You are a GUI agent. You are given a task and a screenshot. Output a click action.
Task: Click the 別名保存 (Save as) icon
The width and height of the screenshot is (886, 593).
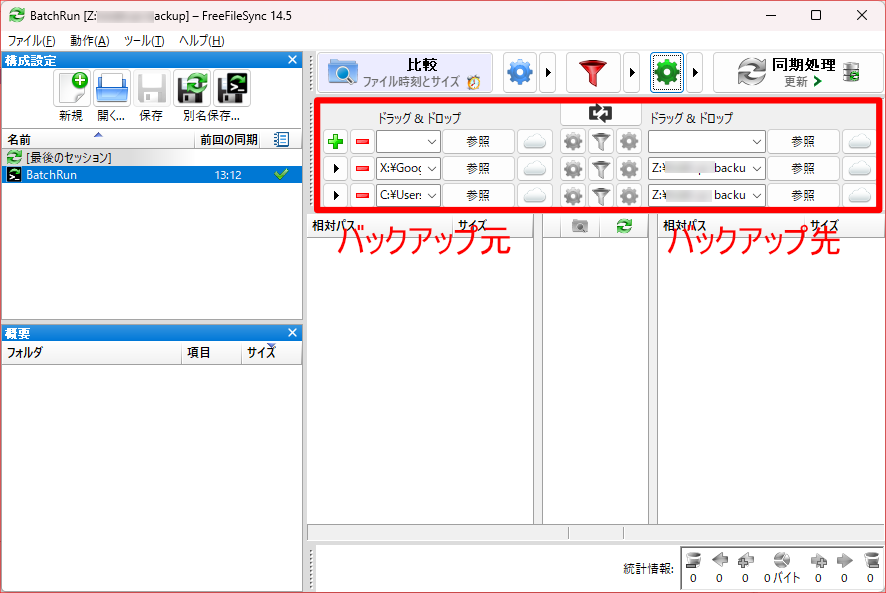point(191,90)
